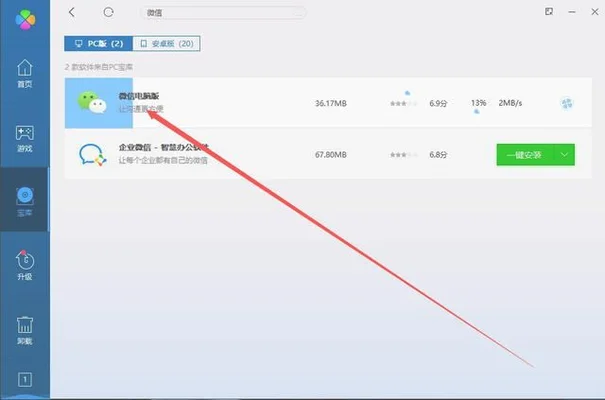This screenshot has width=605, height=400.
Task: Click the 67.80MB size text
Action: [331, 155]
